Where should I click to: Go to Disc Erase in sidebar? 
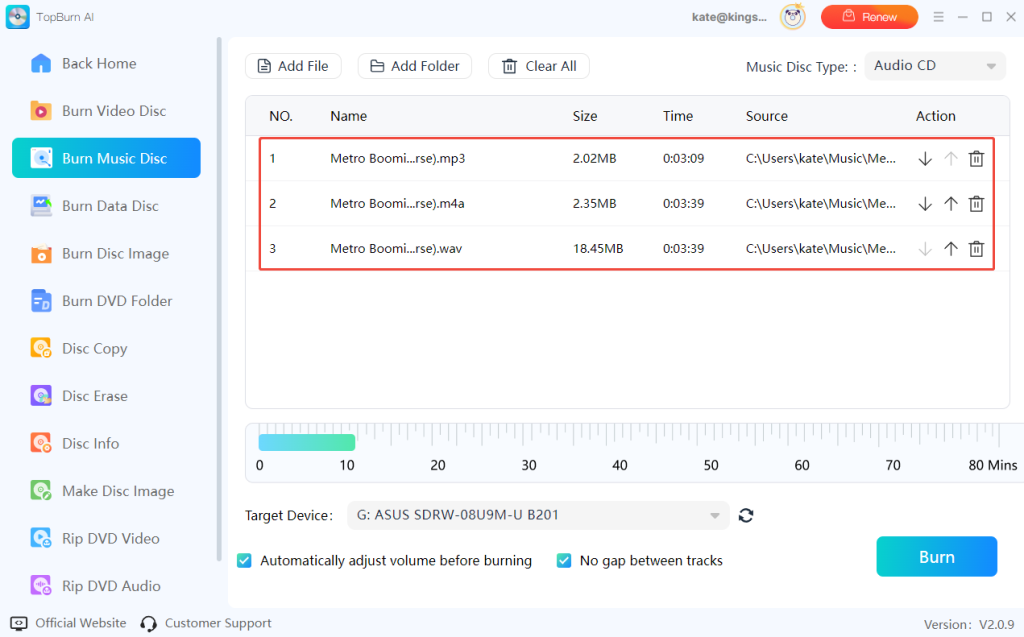pyautogui.click(x=94, y=396)
